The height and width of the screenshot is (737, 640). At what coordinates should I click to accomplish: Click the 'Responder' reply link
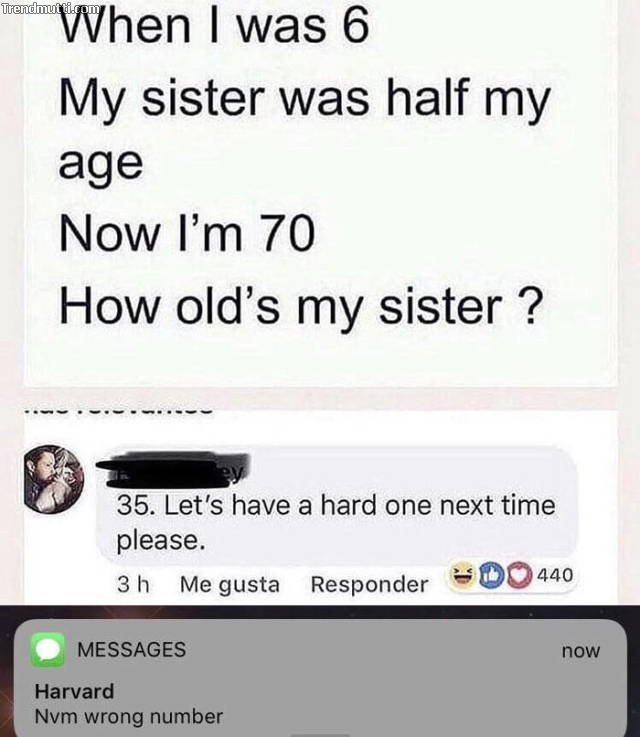[369, 585]
